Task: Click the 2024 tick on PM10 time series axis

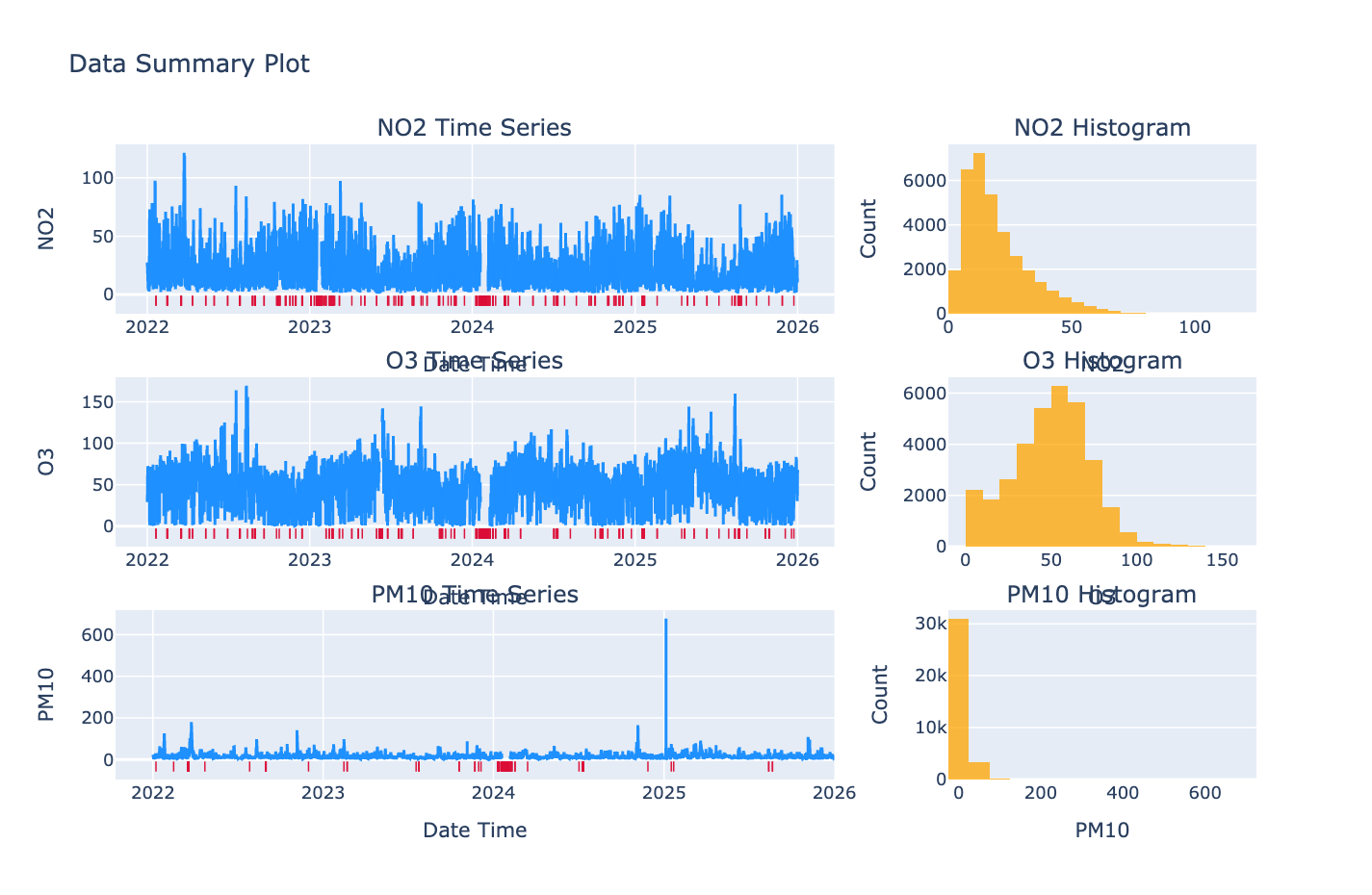Action: pyautogui.click(x=494, y=793)
